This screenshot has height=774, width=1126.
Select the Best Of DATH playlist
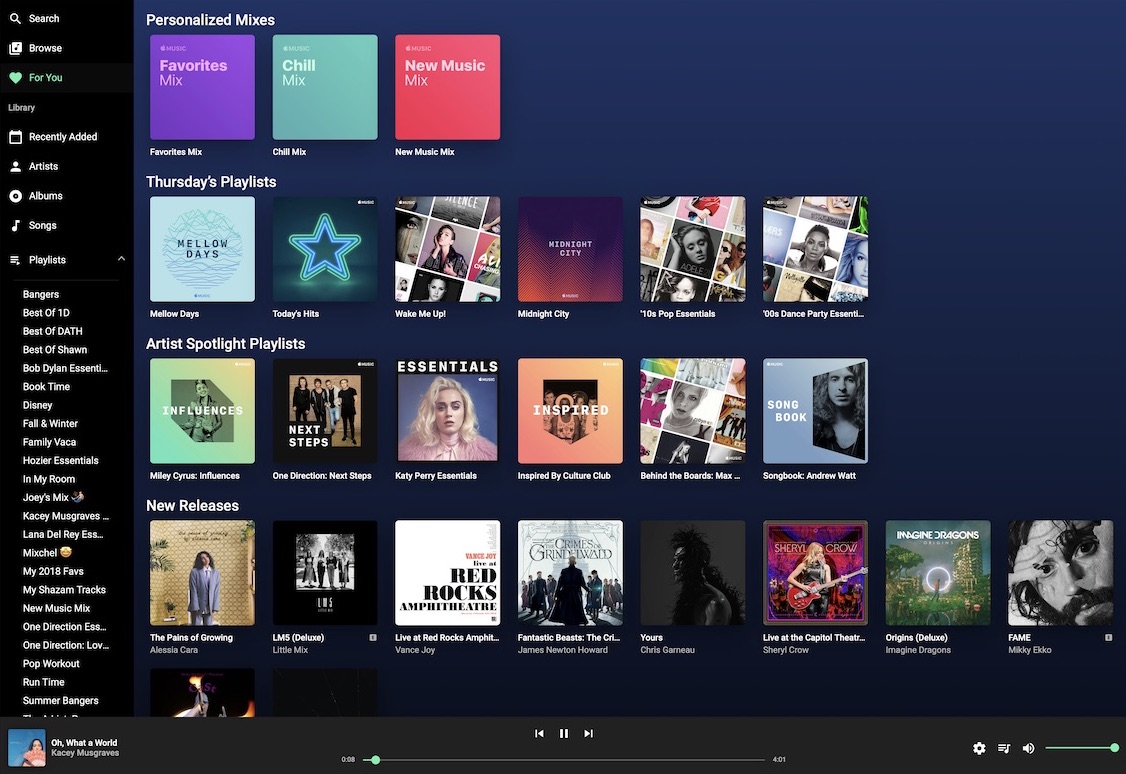click(52, 331)
